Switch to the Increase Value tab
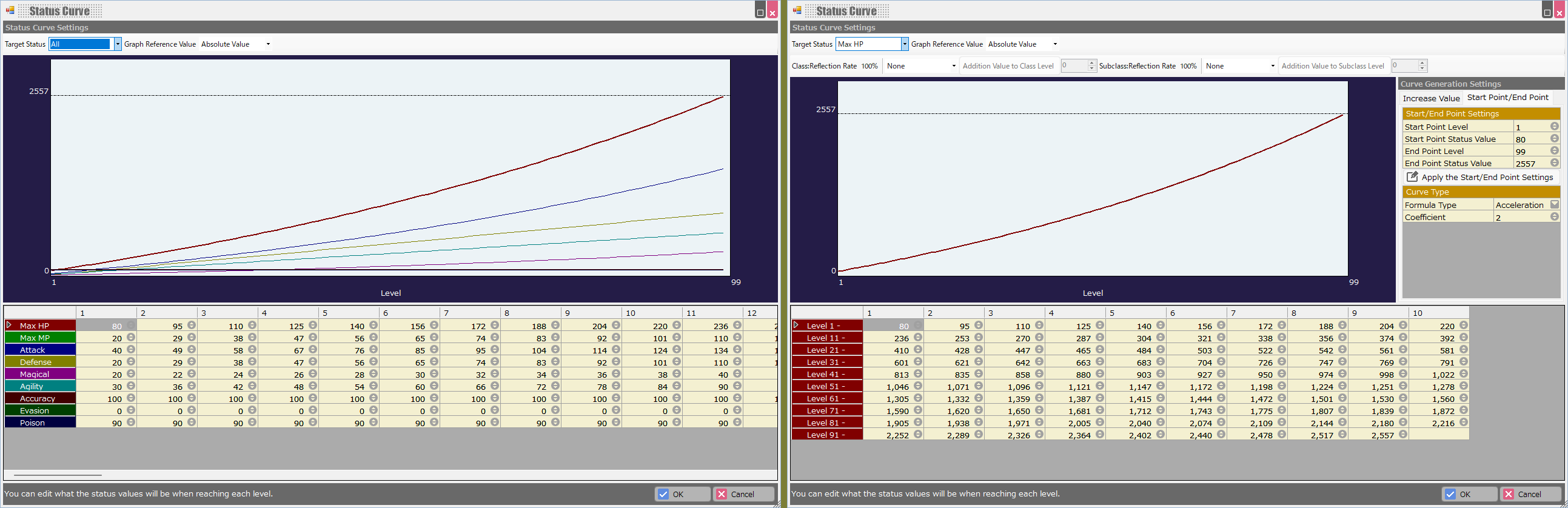 pos(1431,99)
